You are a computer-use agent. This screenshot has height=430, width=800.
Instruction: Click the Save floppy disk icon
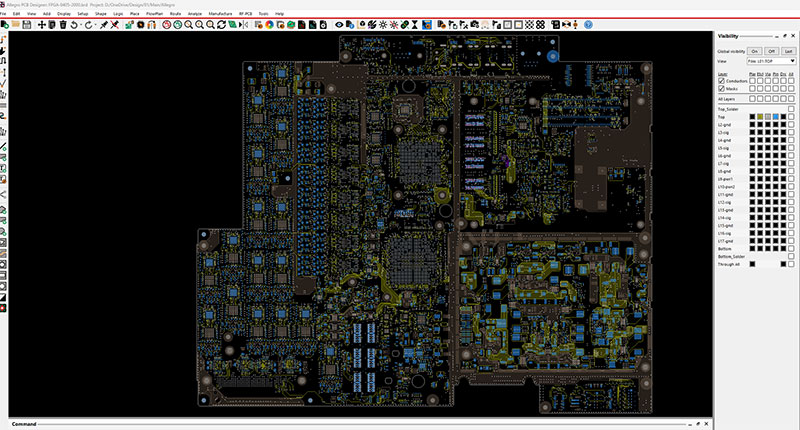(x=27, y=24)
